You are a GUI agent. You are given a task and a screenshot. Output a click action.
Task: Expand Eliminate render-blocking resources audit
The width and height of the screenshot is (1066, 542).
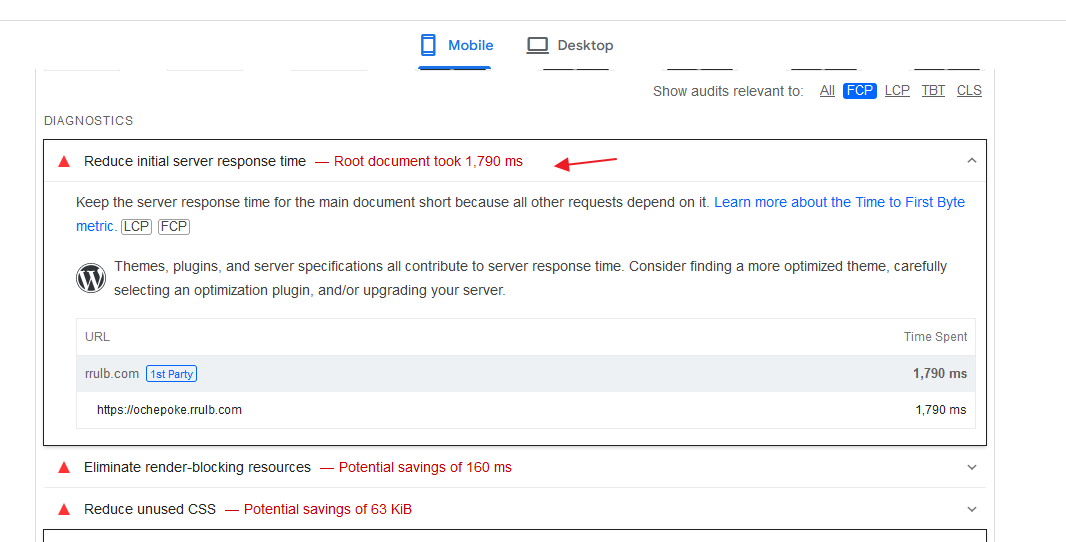tap(972, 468)
